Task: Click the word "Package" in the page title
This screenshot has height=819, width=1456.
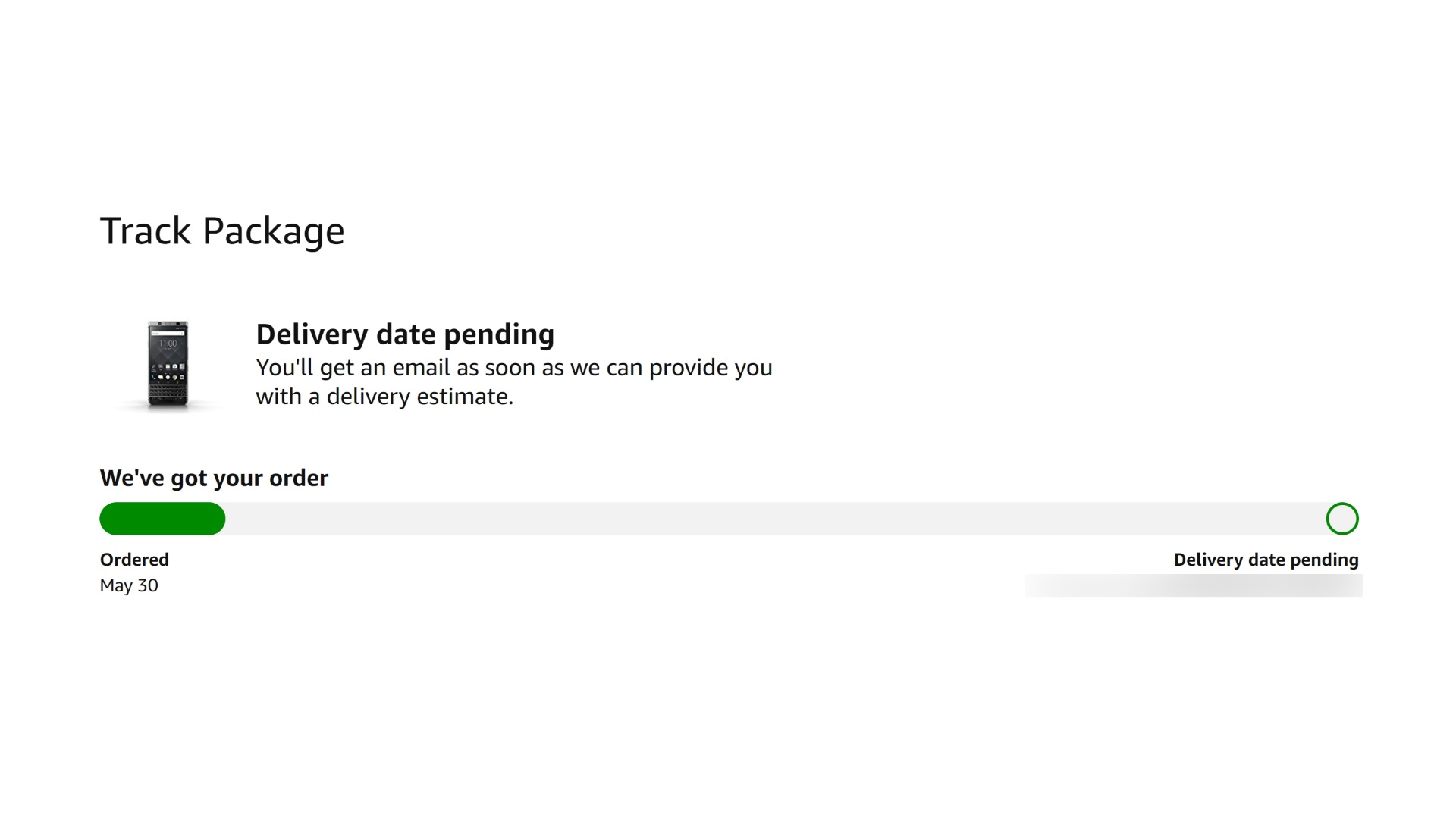Action: click(x=273, y=231)
